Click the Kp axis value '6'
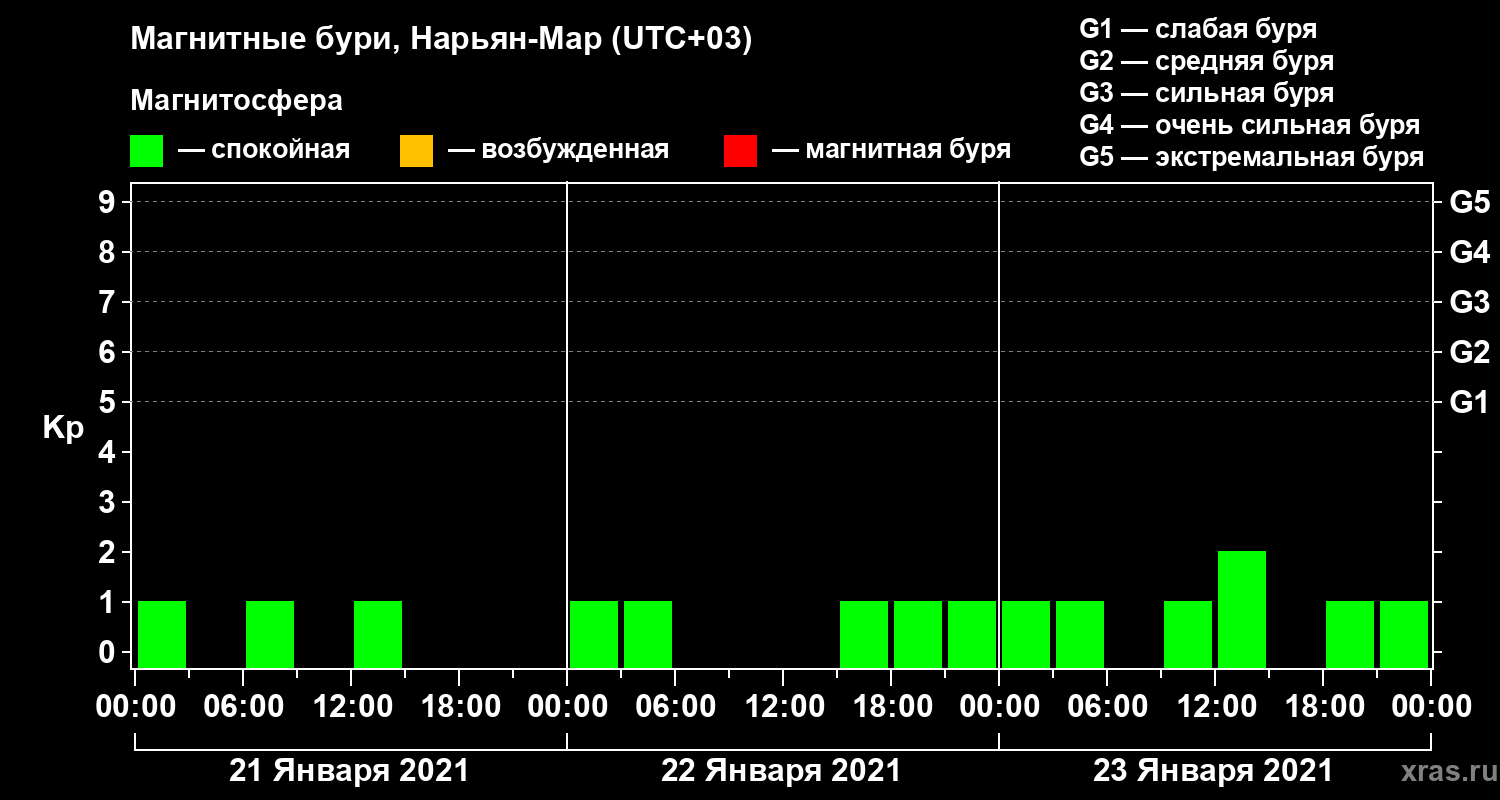 pos(109,352)
